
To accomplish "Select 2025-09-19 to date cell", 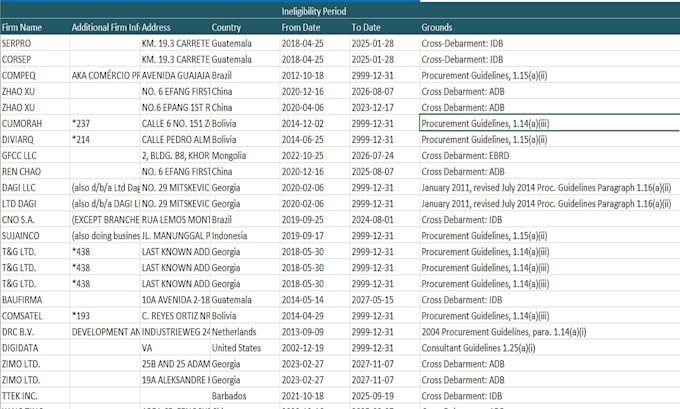I will point(385,396).
